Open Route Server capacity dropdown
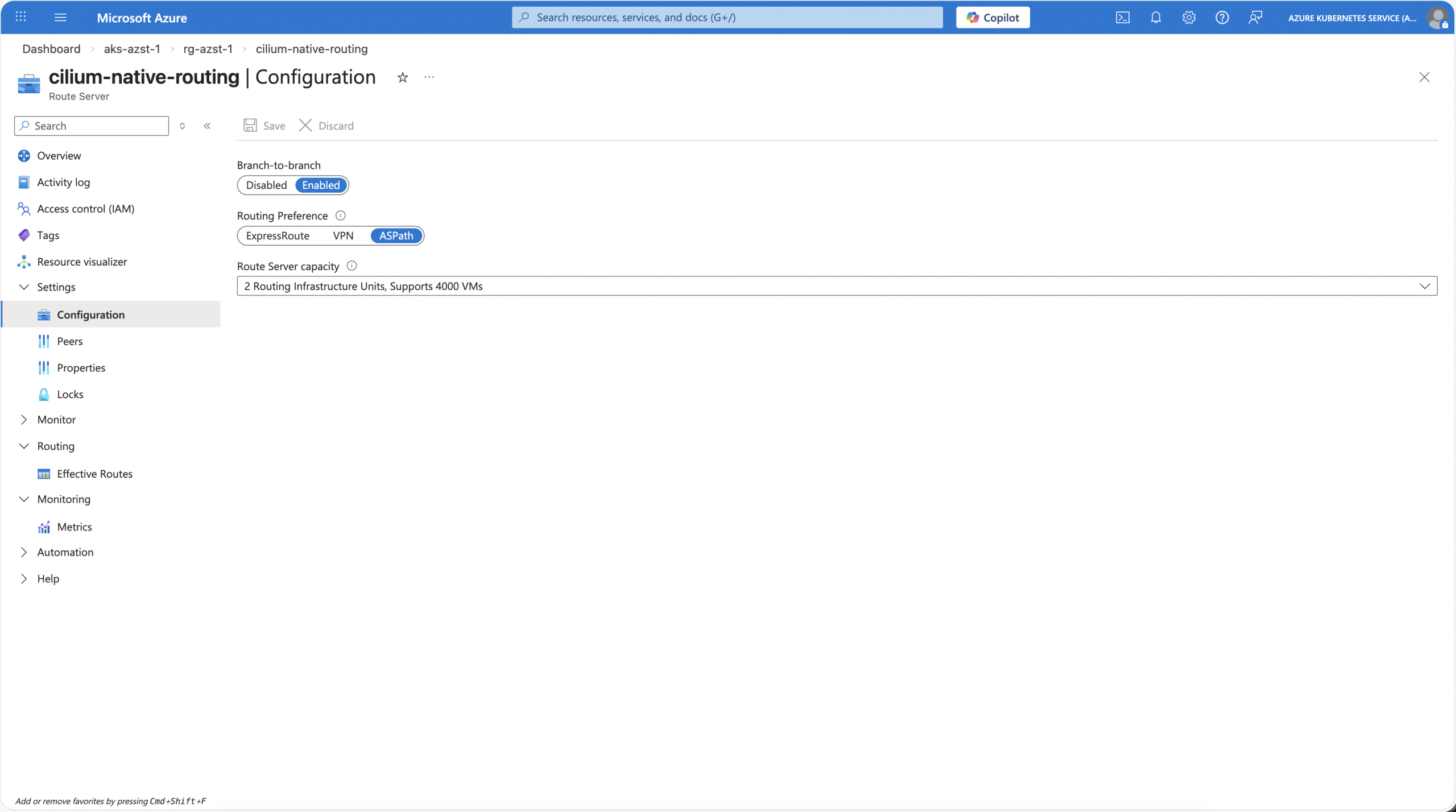Screen dimensions: 1456x812 837,286
